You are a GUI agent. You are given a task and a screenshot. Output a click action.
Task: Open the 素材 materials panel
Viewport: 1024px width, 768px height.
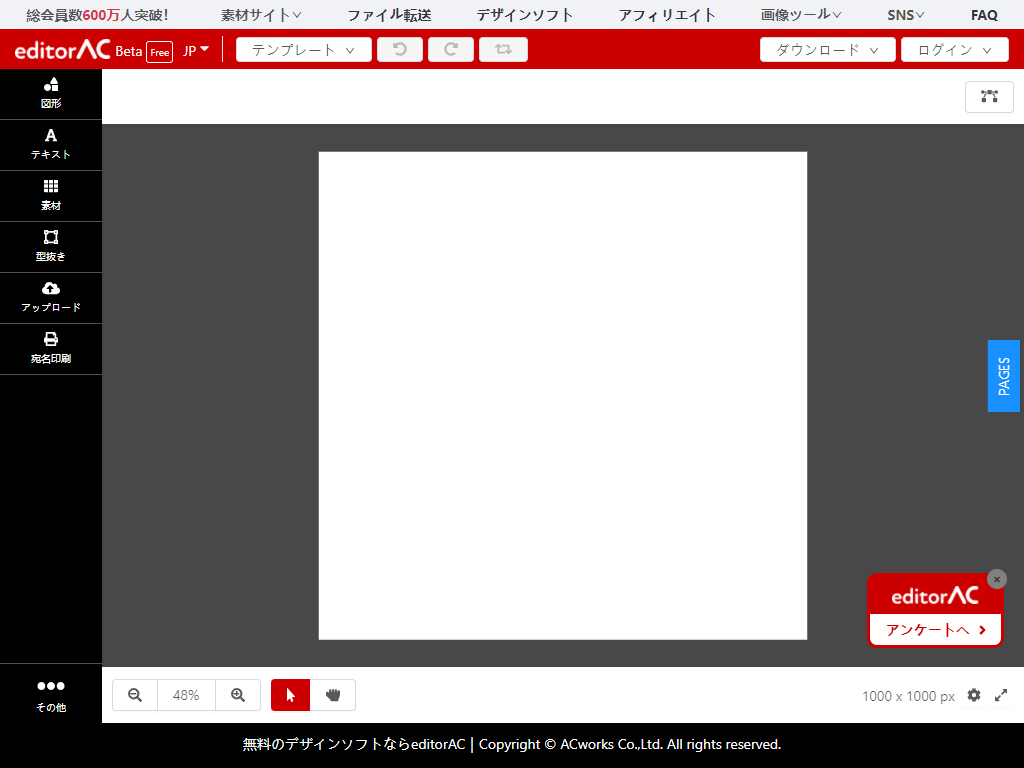(51, 196)
